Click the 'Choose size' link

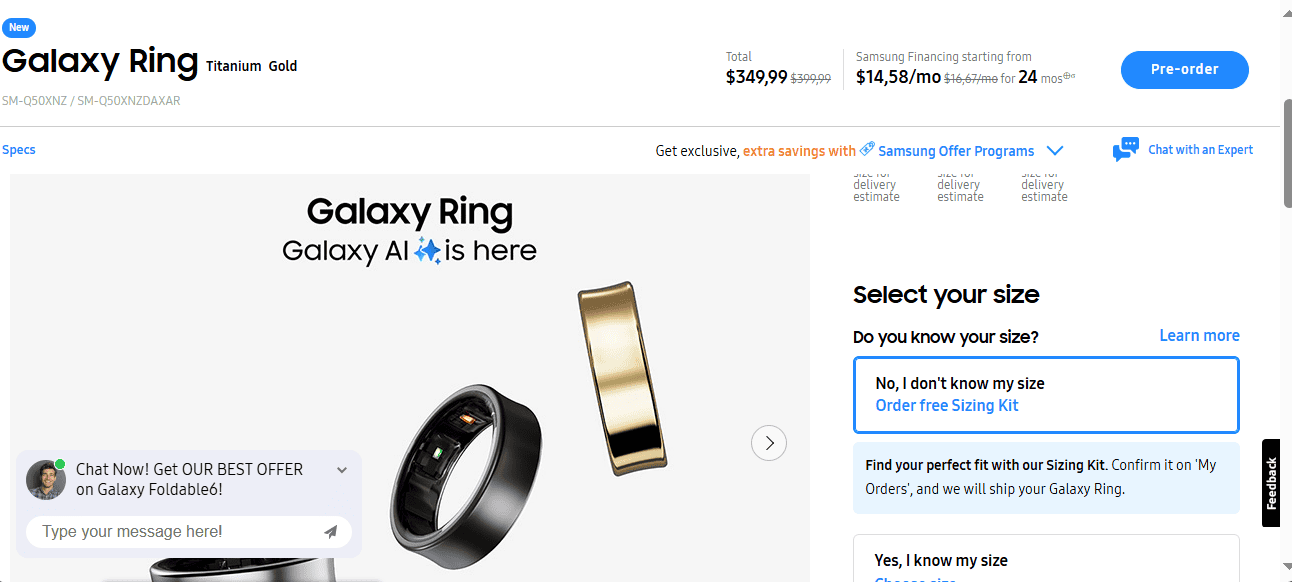point(914,578)
